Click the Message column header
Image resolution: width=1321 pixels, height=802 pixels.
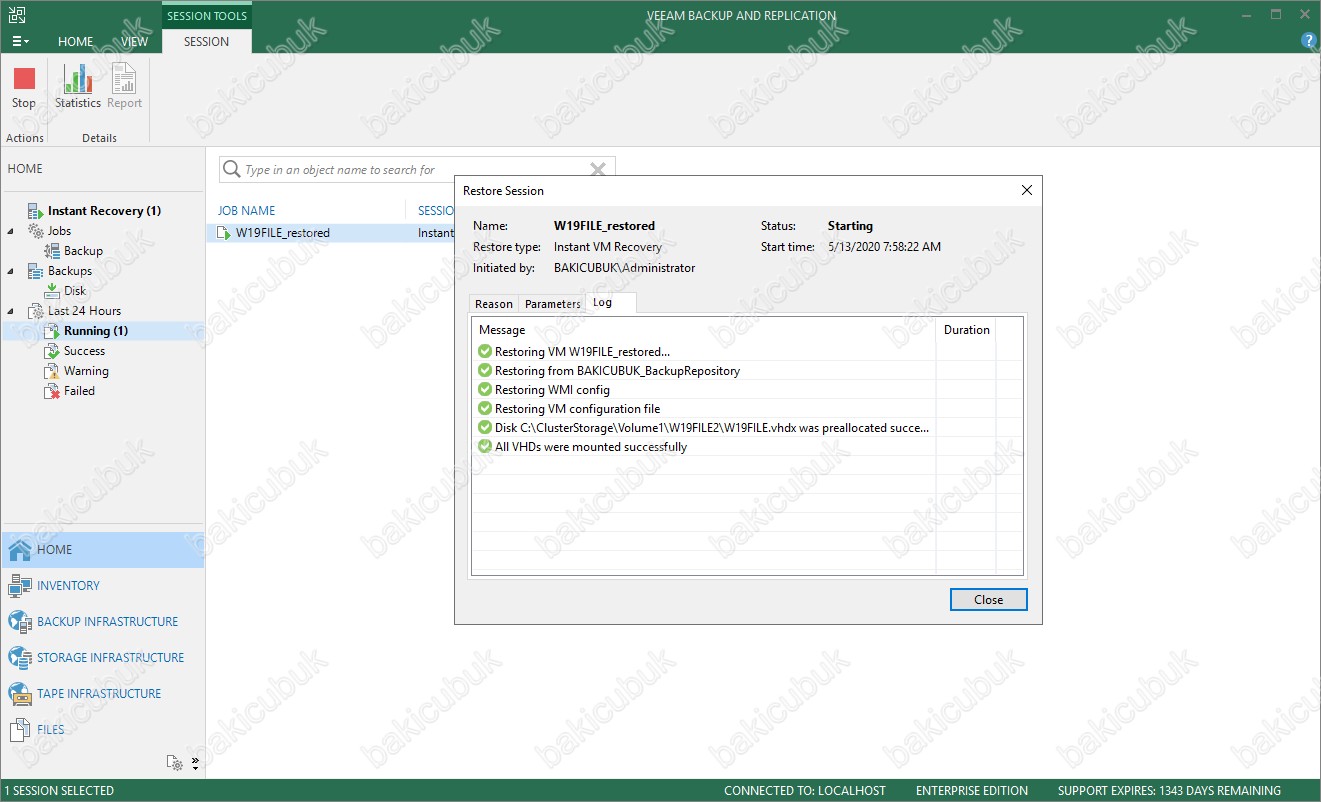pyautogui.click(x=703, y=330)
